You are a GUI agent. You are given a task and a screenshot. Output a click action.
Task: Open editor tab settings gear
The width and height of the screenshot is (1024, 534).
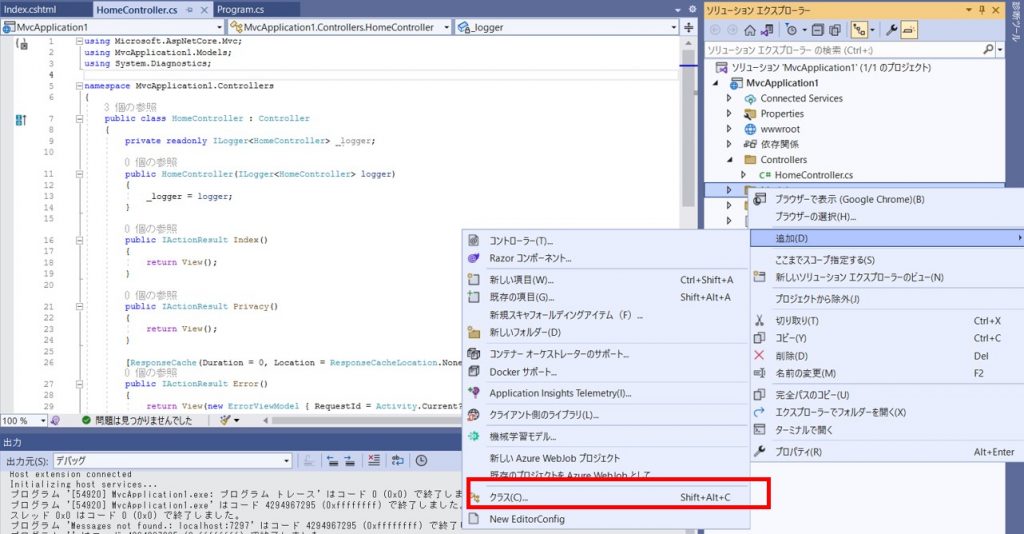pyautogui.click(x=692, y=10)
